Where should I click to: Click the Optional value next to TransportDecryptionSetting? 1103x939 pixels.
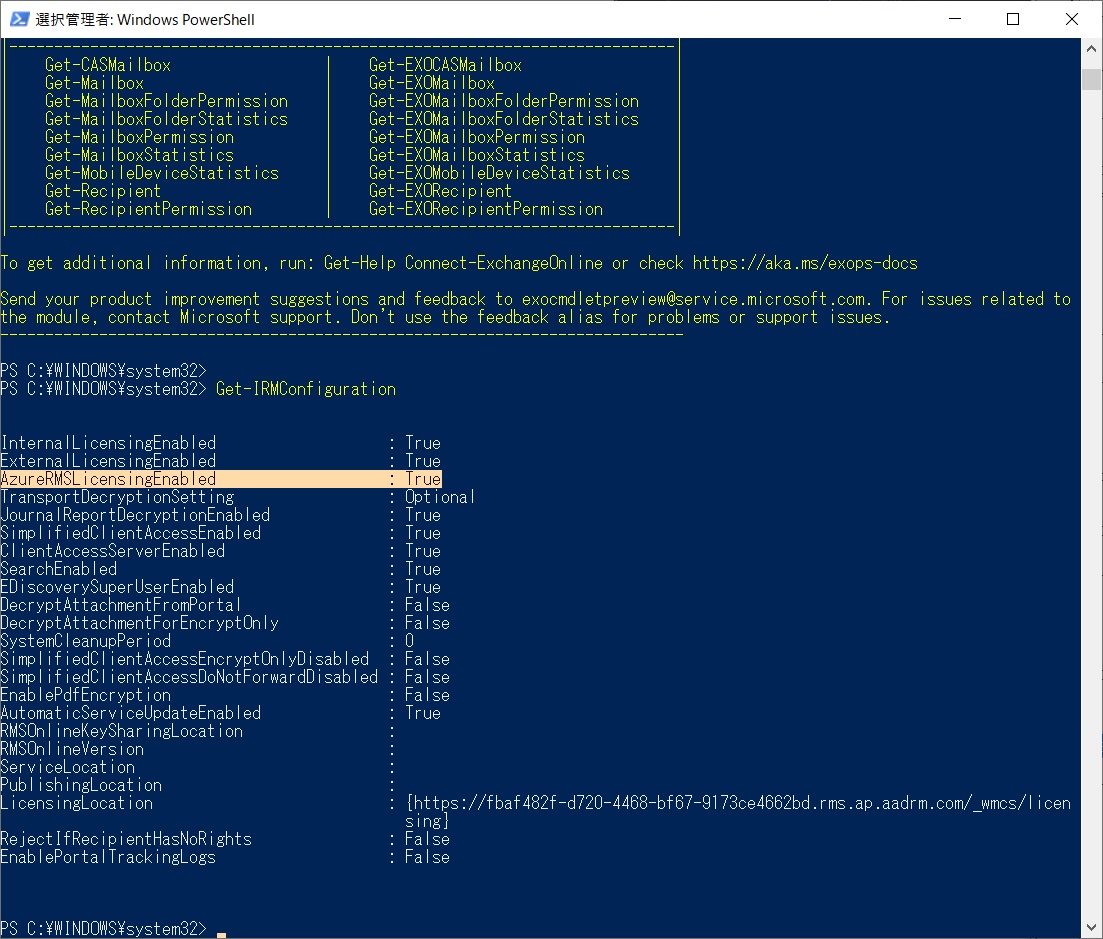[438, 496]
